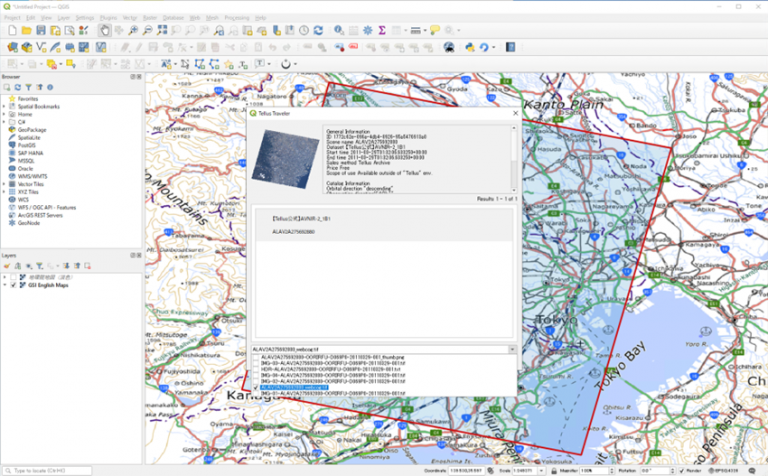Open the Statistical Summary sigma icon

pyautogui.click(x=382, y=31)
